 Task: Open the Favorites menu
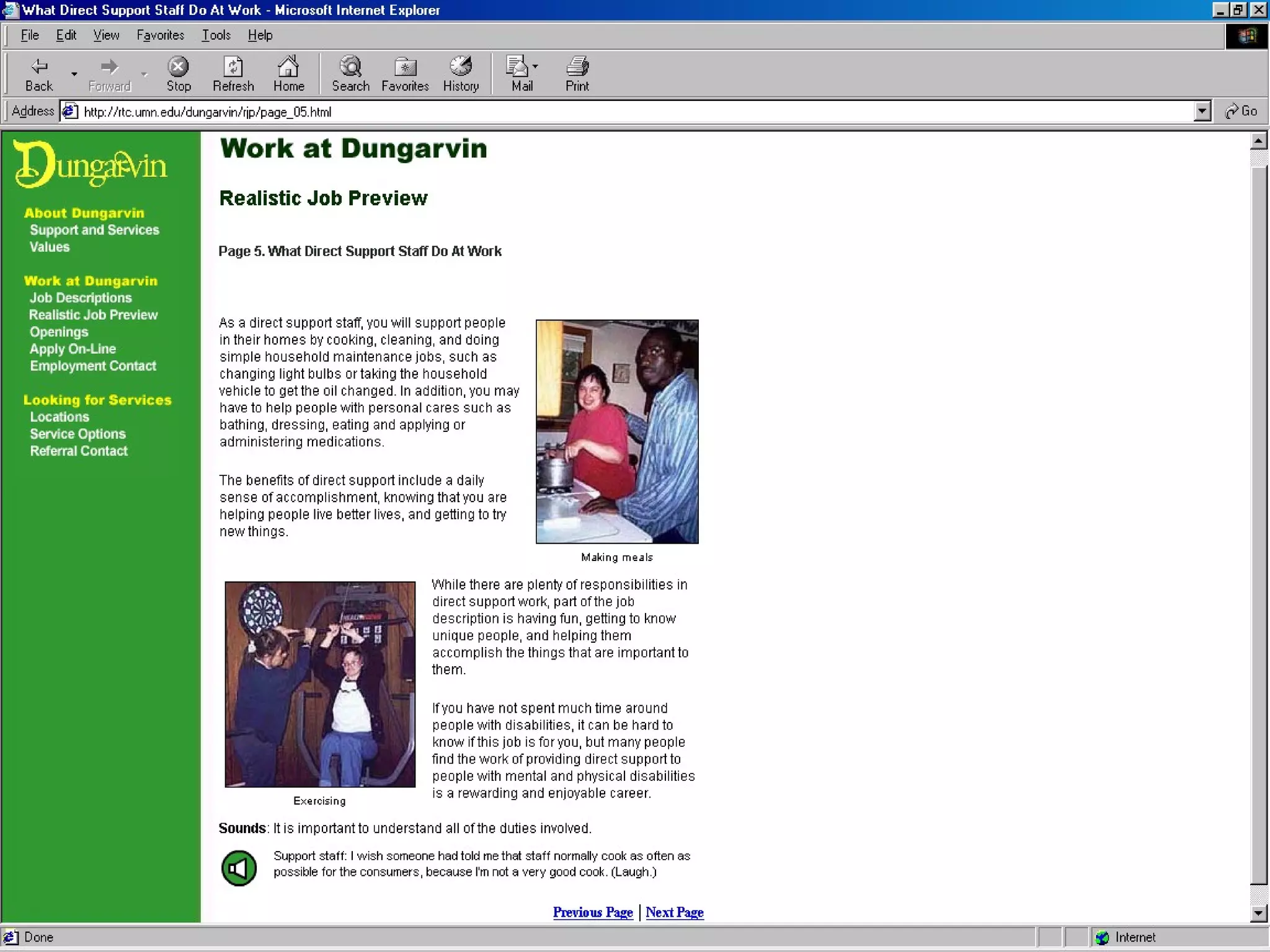pos(160,35)
